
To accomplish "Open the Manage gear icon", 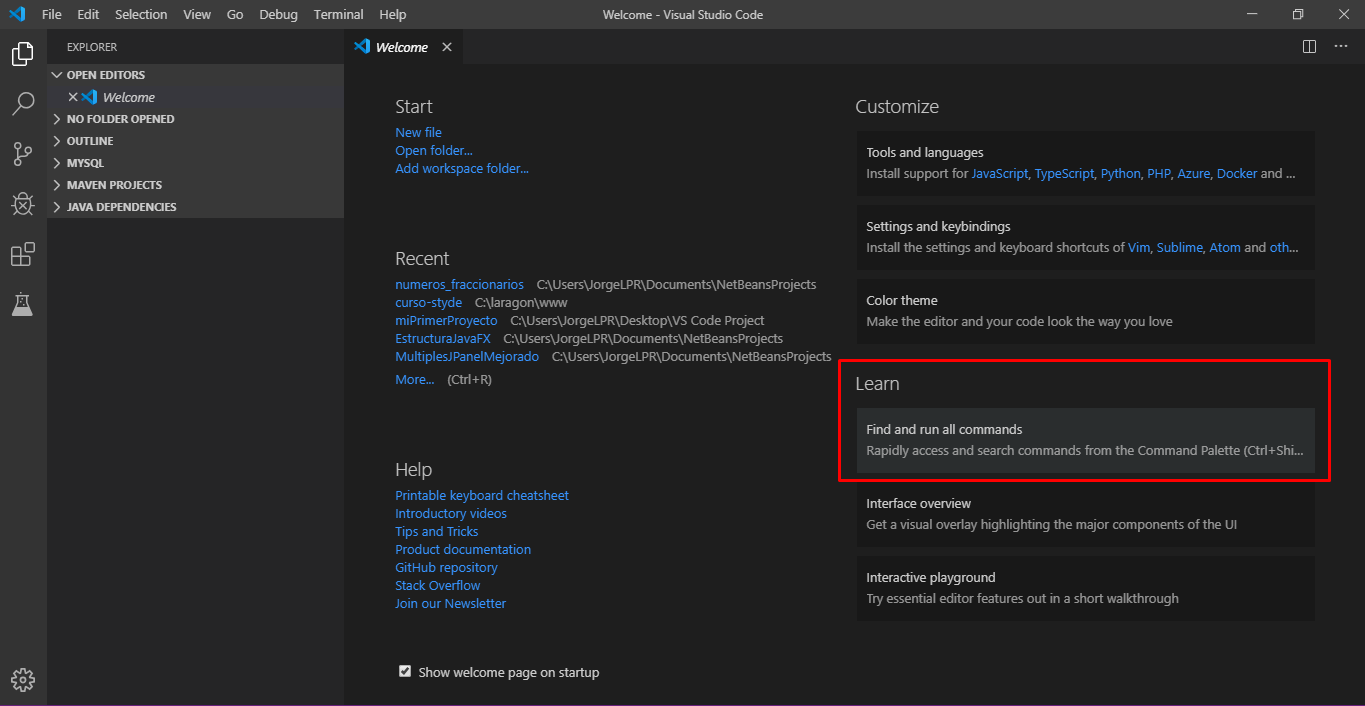I will coord(22,679).
